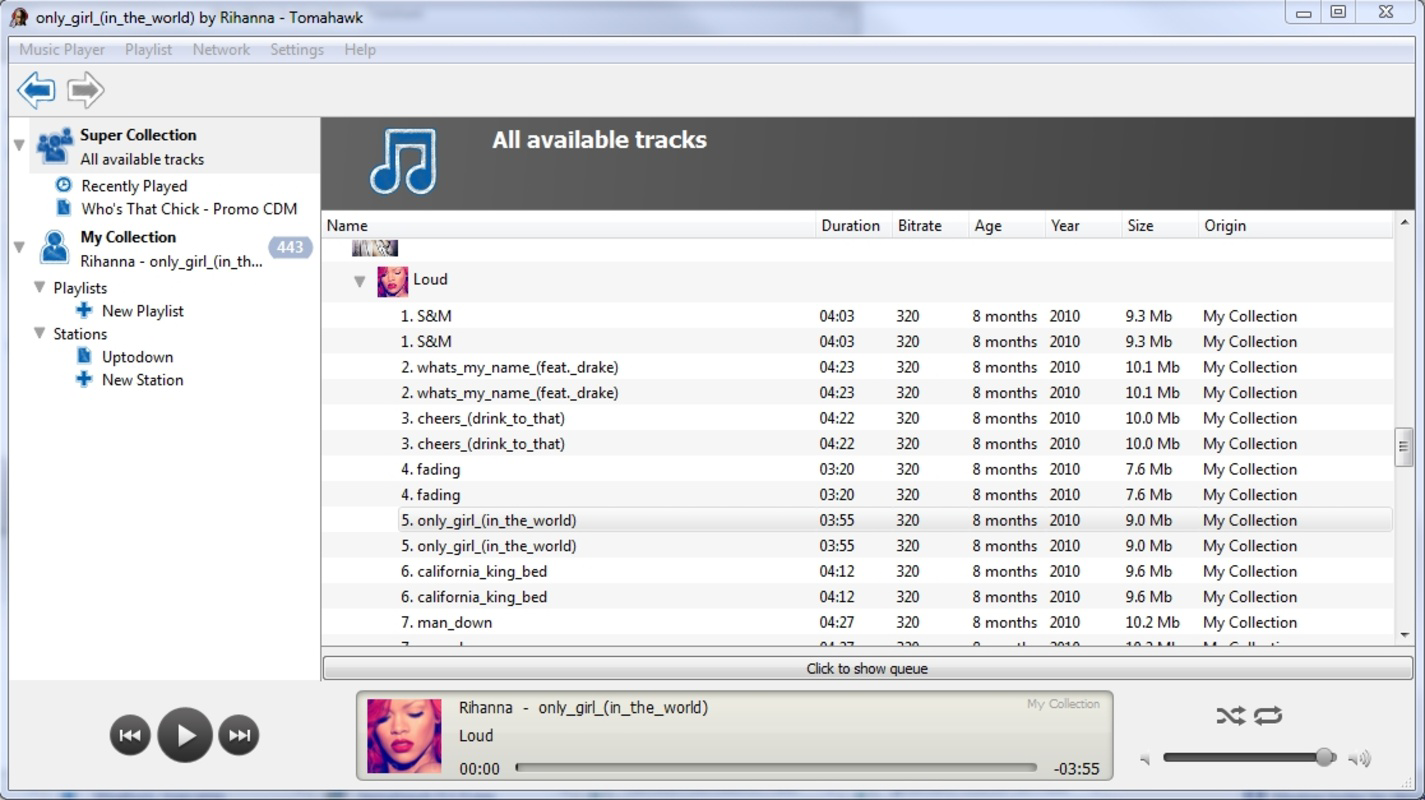Open the Playlist menu

pos(148,49)
